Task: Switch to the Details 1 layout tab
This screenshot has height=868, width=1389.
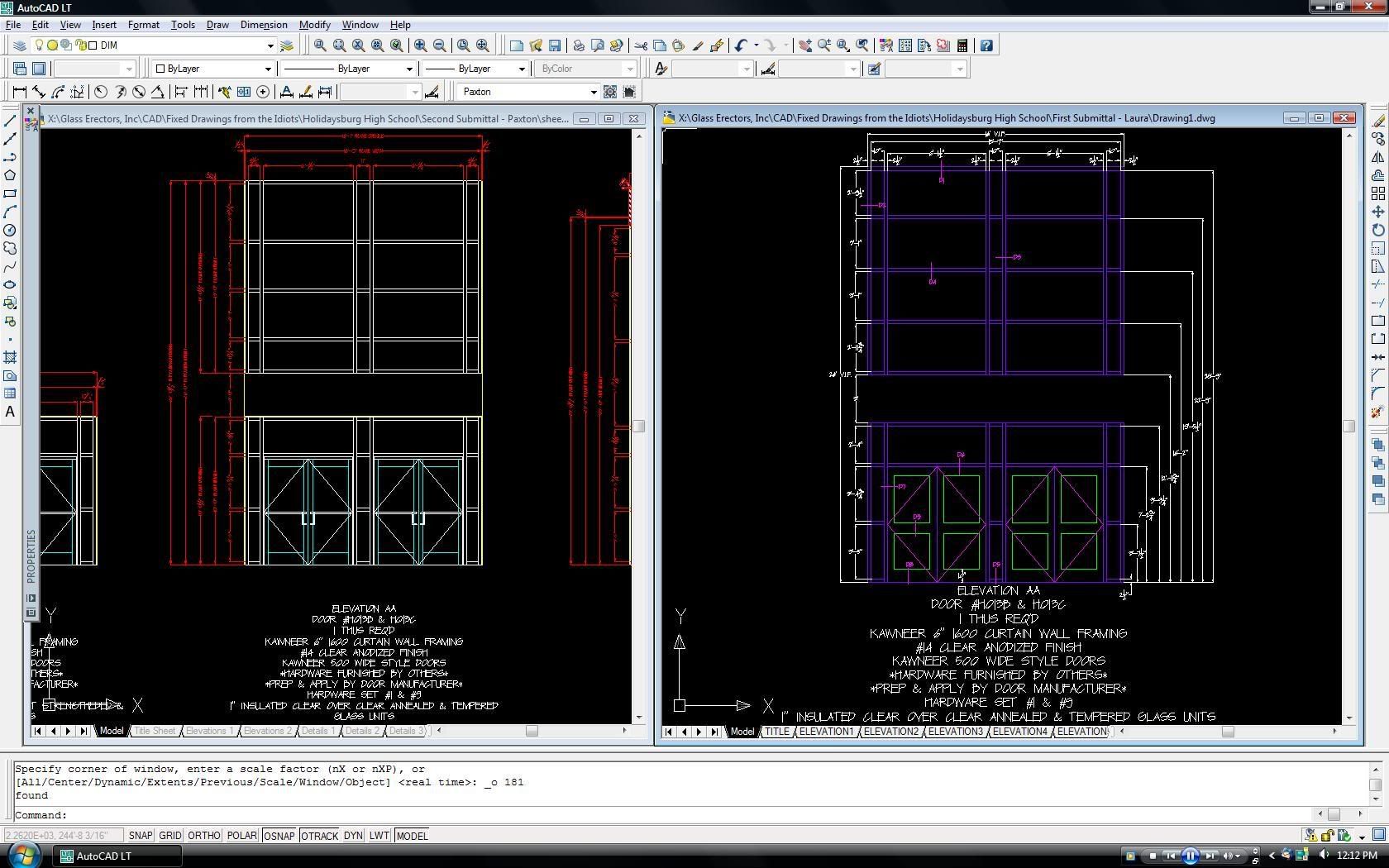Action: tap(317, 731)
